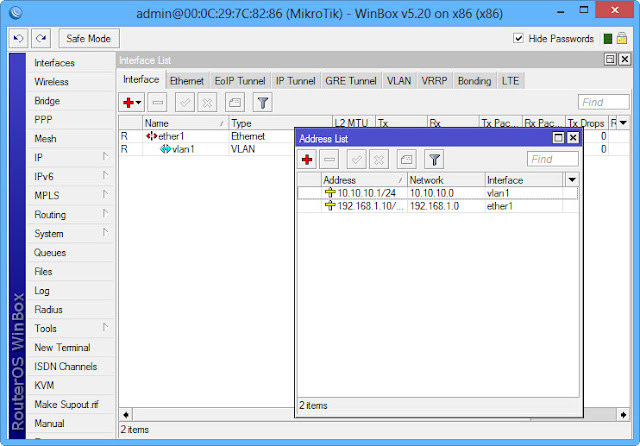640x446 pixels.
Task: Click disable X in Address List
Action: tap(379, 160)
